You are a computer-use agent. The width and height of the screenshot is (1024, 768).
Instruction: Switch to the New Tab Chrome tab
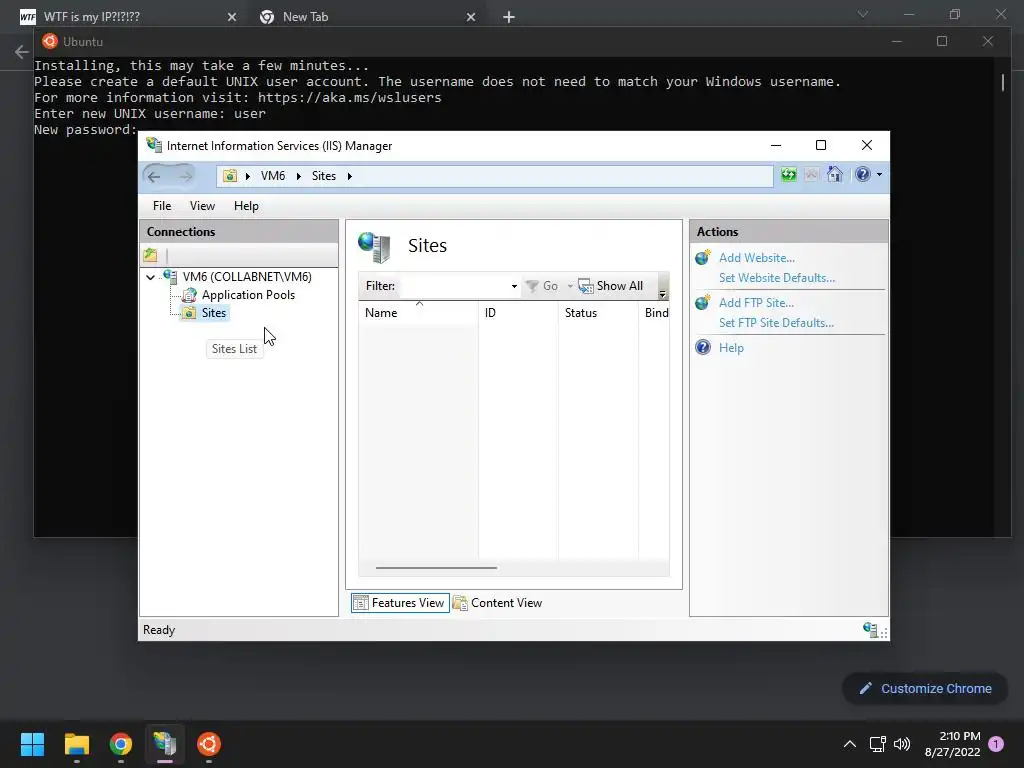coord(368,16)
